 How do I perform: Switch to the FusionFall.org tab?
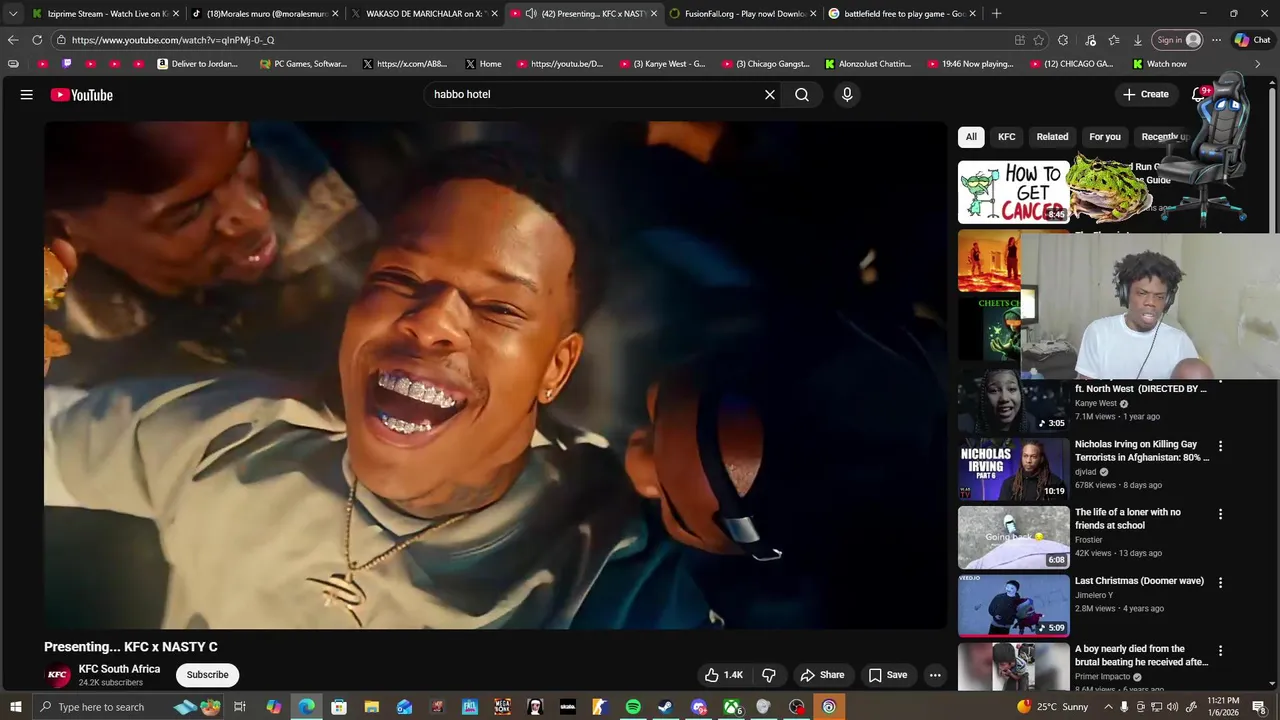(743, 14)
